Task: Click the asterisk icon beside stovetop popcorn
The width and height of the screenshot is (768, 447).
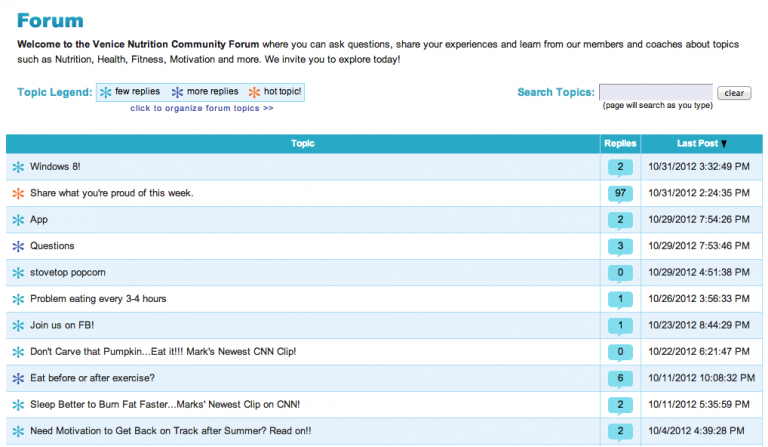Action: point(17,272)
